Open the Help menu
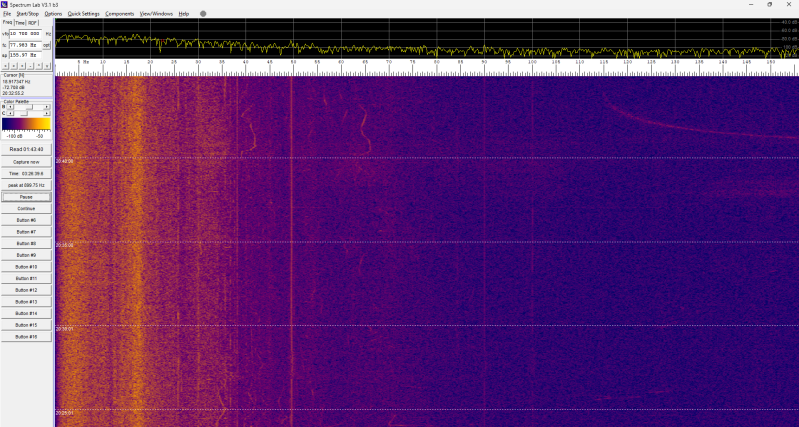The image size is (799, 427). (x=184, y=14)
